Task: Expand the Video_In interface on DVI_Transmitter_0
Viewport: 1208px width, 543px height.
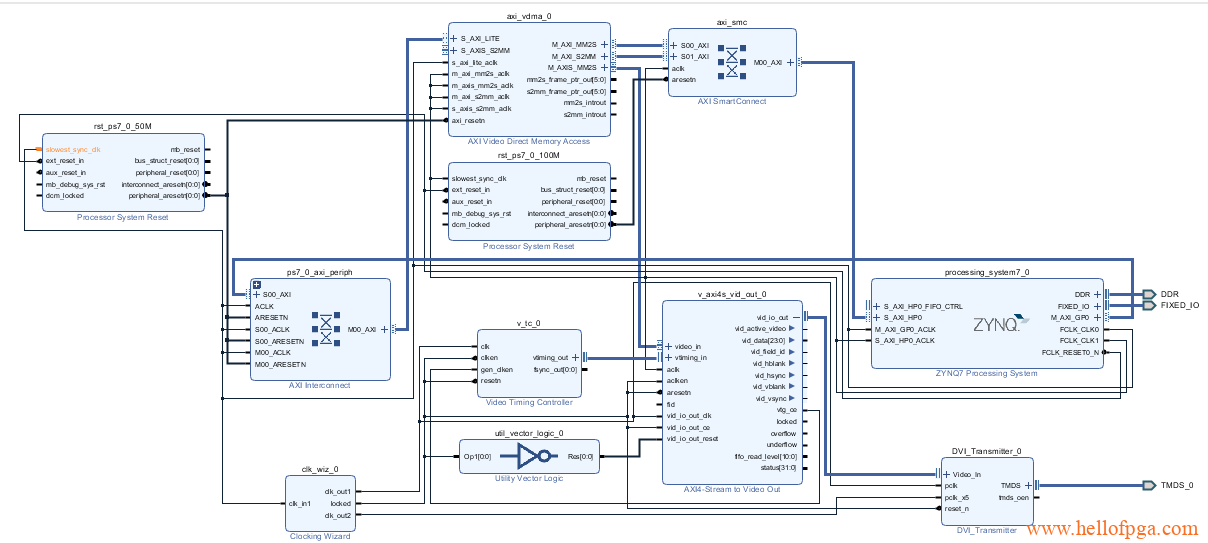Action: pyautogui.click(x=946, y=474)
